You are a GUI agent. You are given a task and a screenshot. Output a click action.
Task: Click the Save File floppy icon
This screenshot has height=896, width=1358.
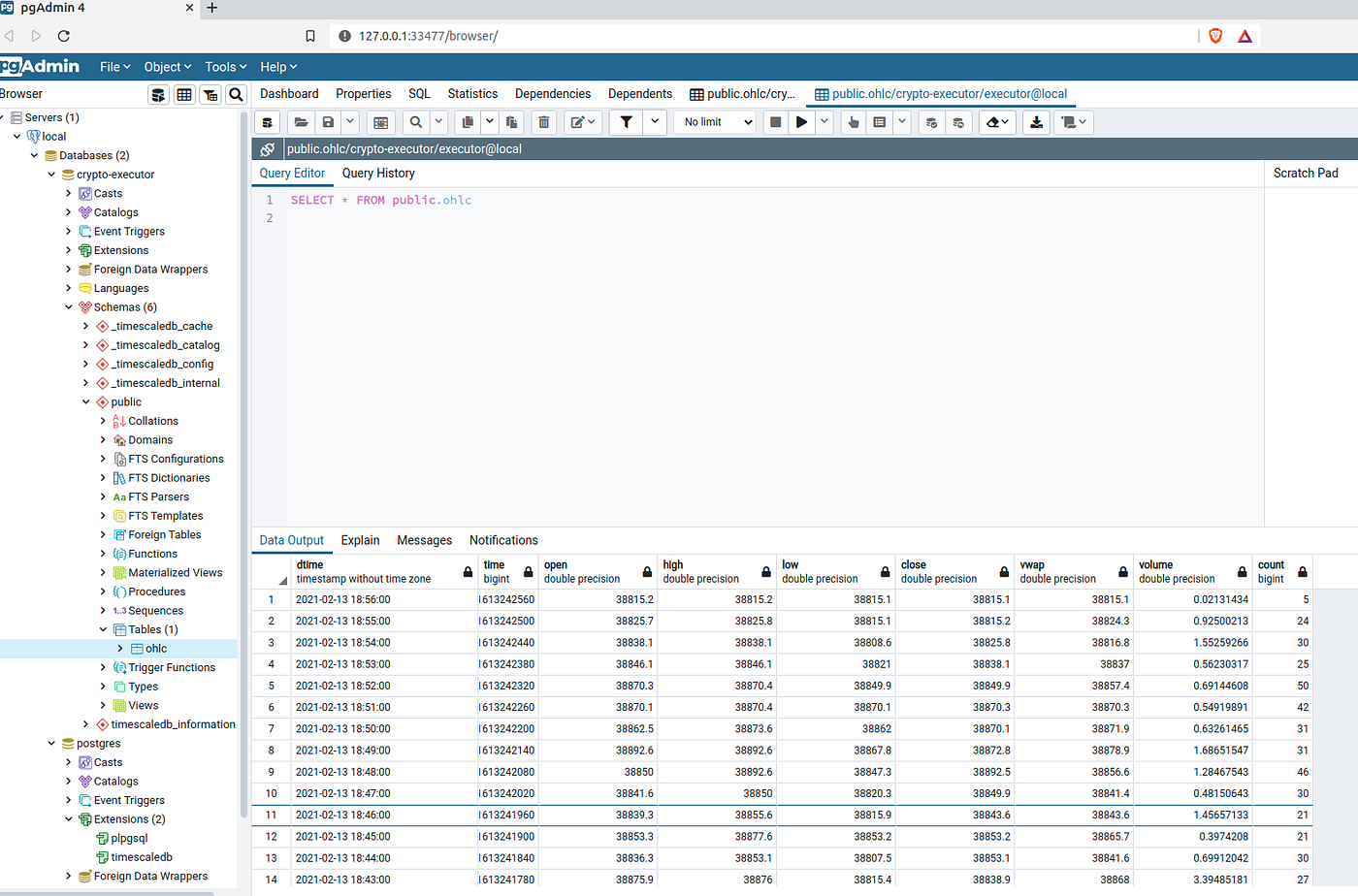(328, 122)
